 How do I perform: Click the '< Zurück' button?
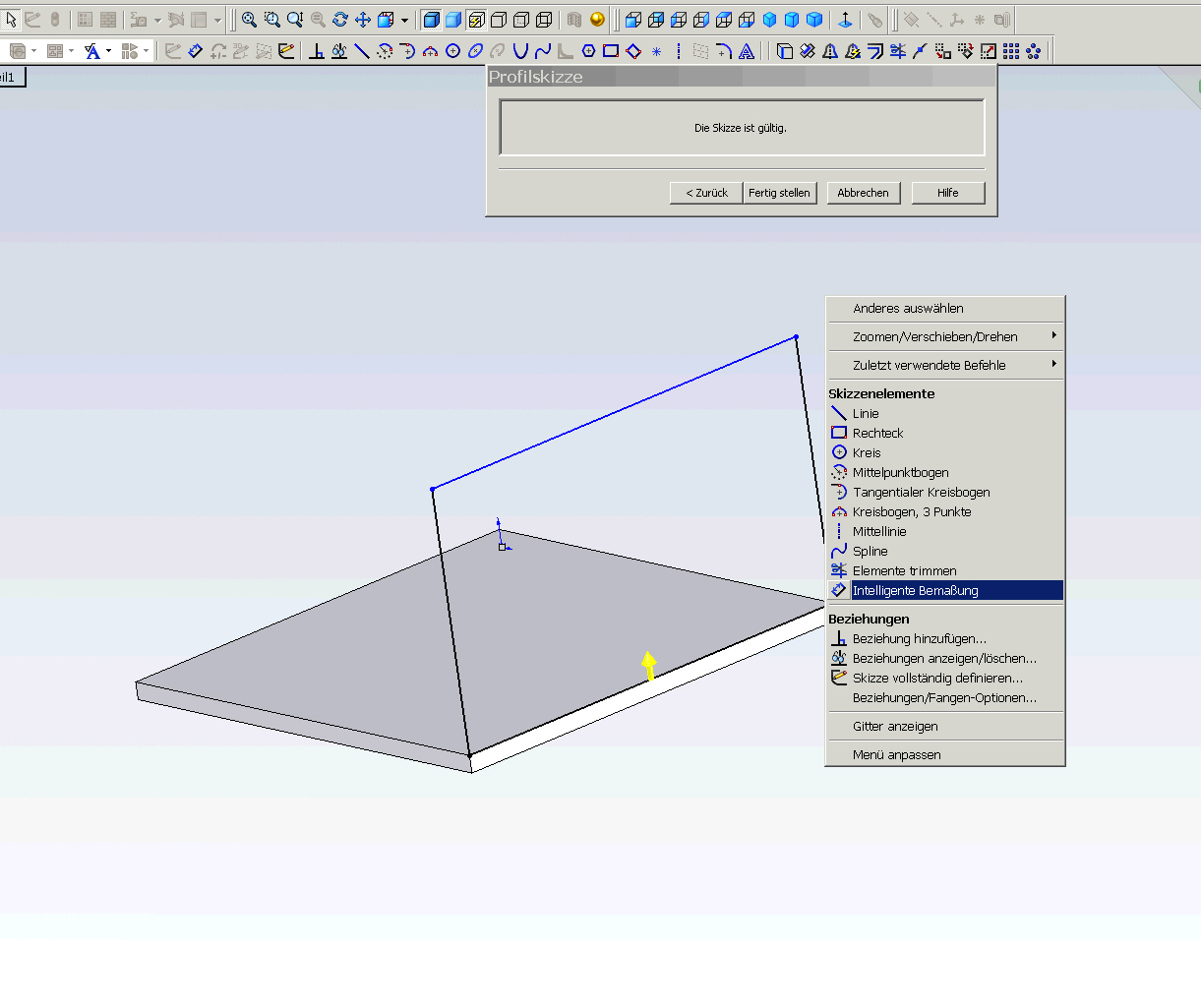click(x=706, y=193)
